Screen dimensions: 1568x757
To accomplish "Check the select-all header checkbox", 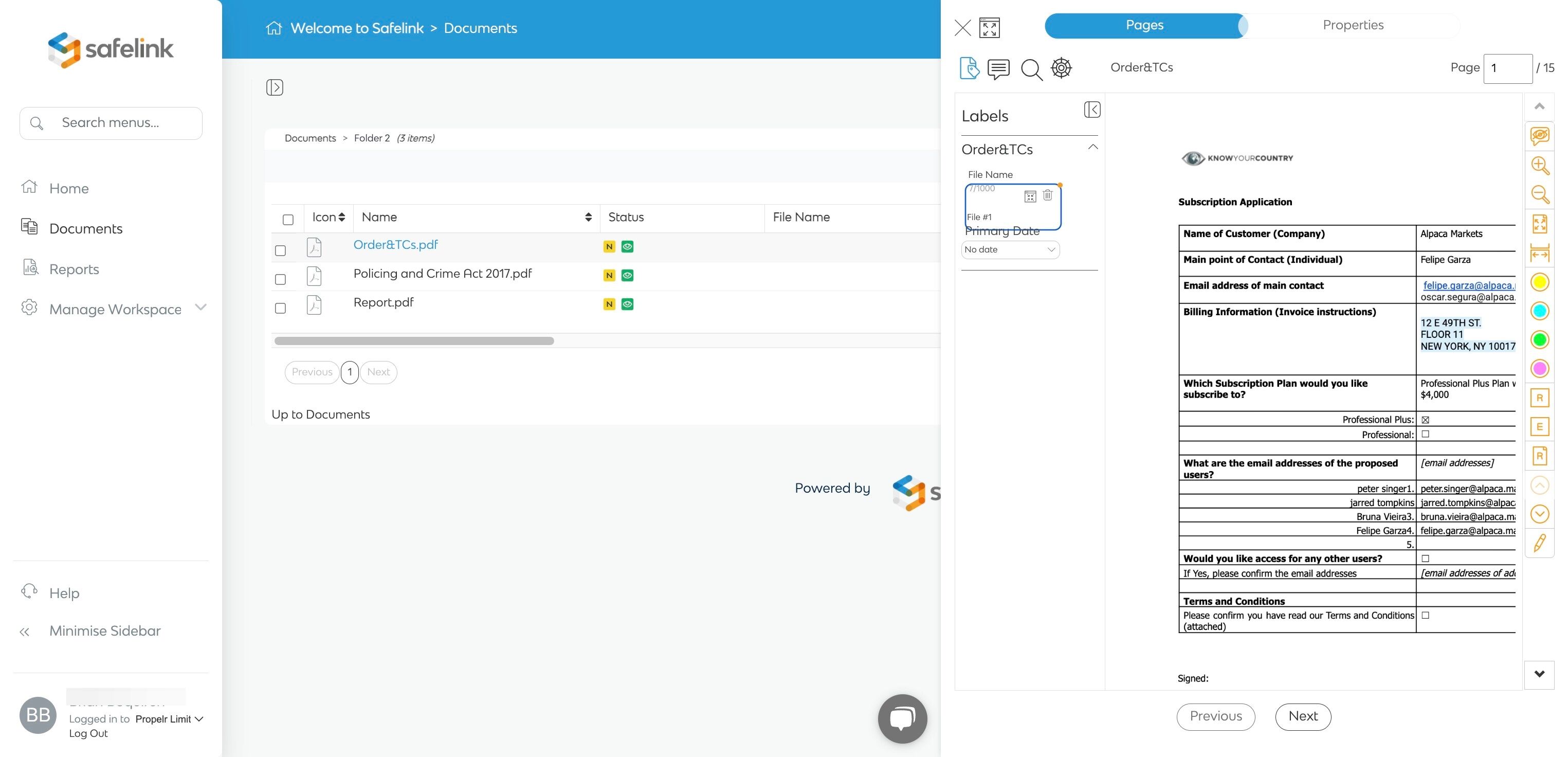I will click(288, 219).
